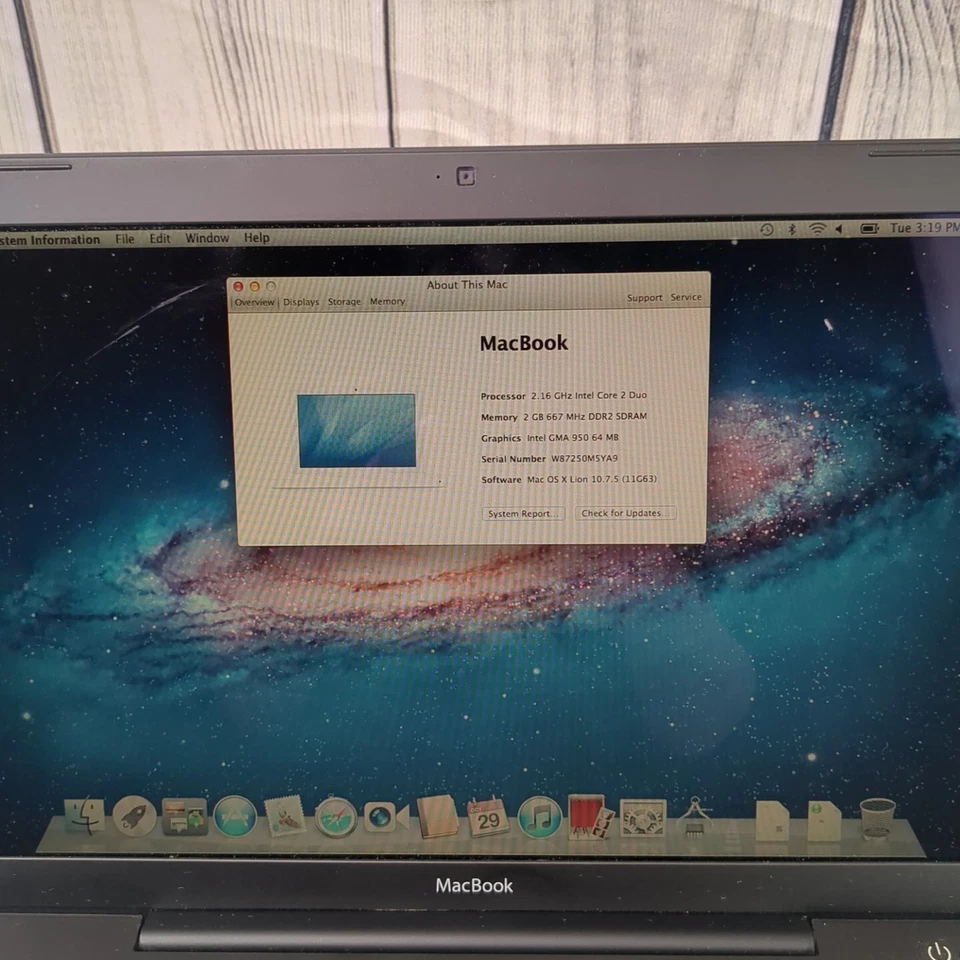Open the Help menu
The height and width of the screenshot is (960, 960).
pos(256,238)
